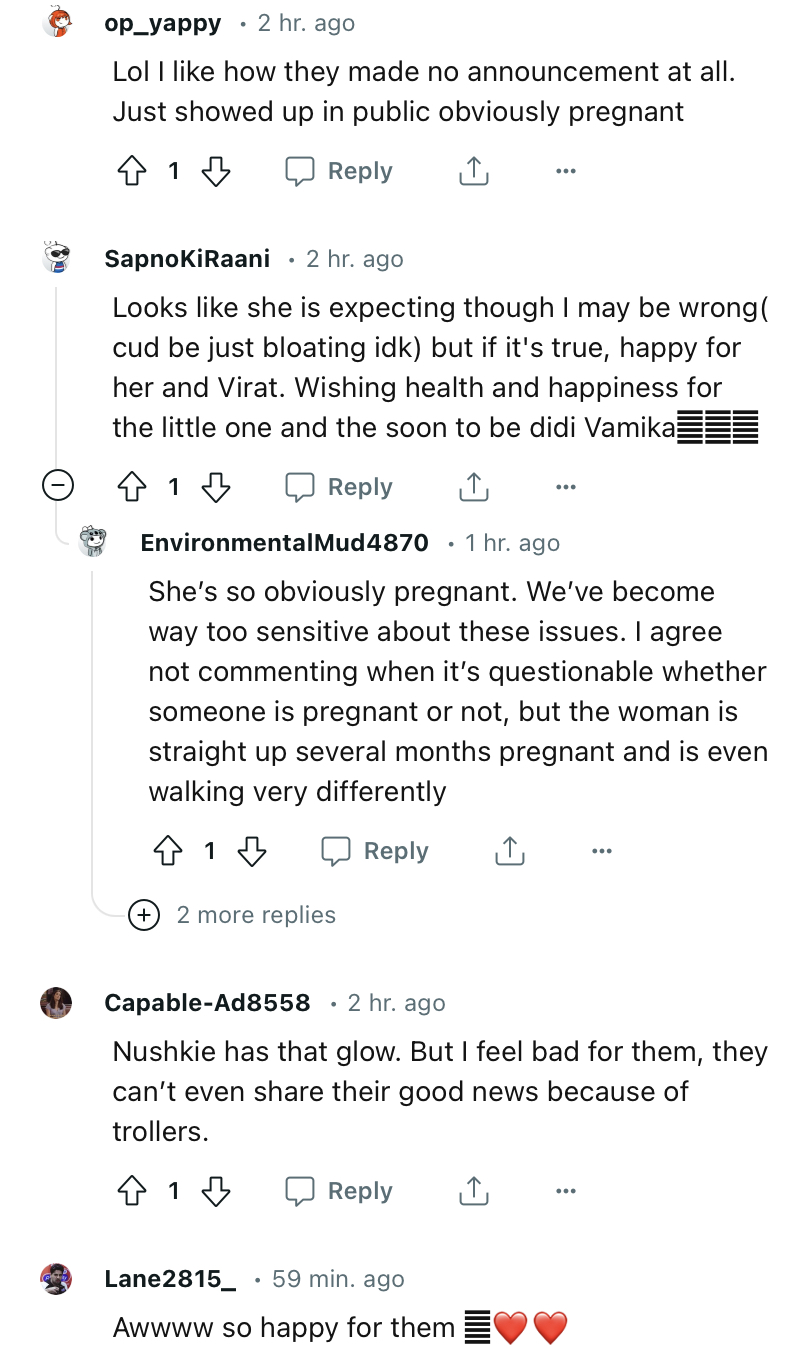Viewport: 804px width, 1348px height.
Task: Open overflow menu on SapnoKiRaani's comment
Action: click(565, 488)
